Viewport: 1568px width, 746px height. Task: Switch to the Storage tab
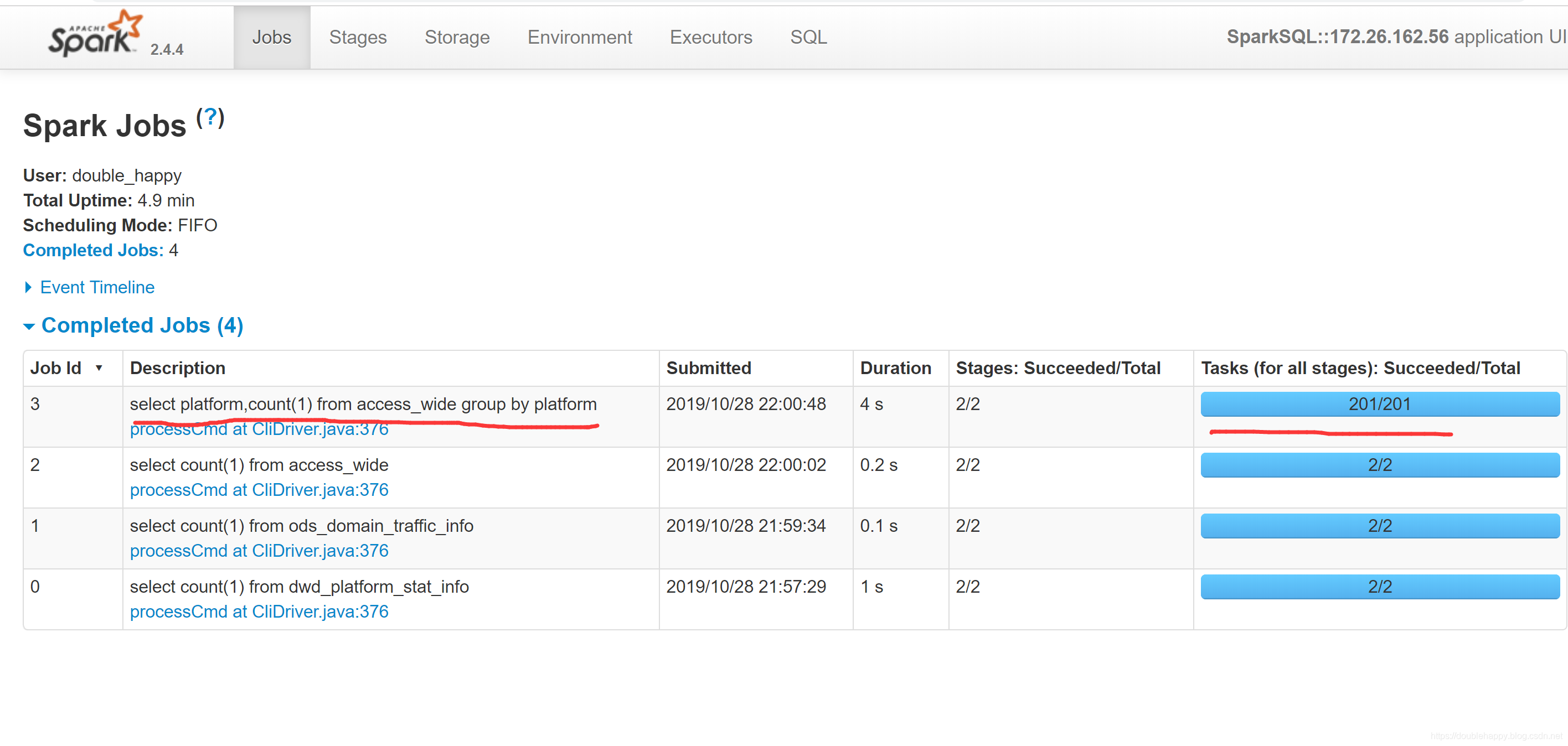pyautogui.click(x=457, y=38)
